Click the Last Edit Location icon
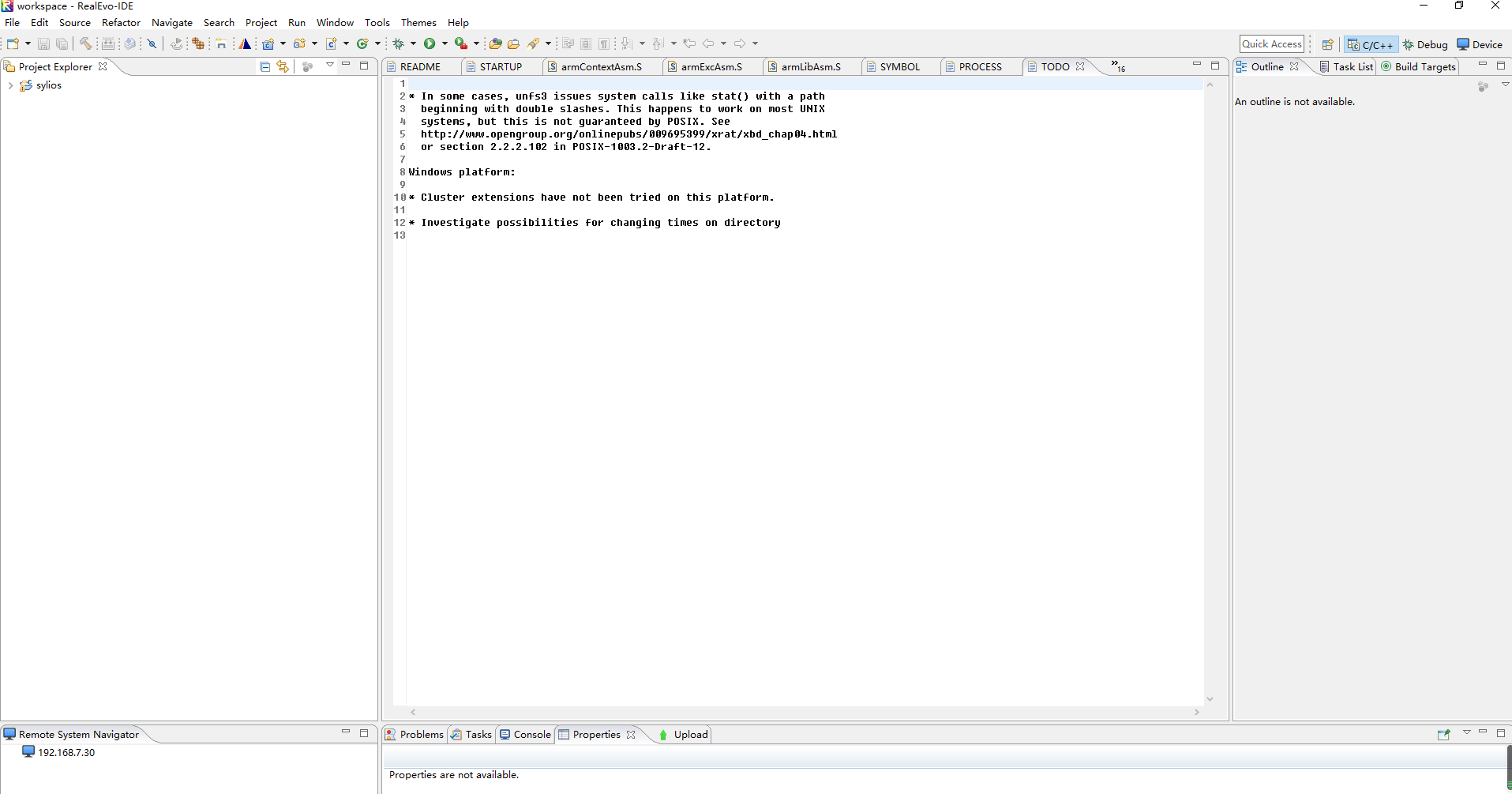1512x794 pixels. [x=689, y=43]
